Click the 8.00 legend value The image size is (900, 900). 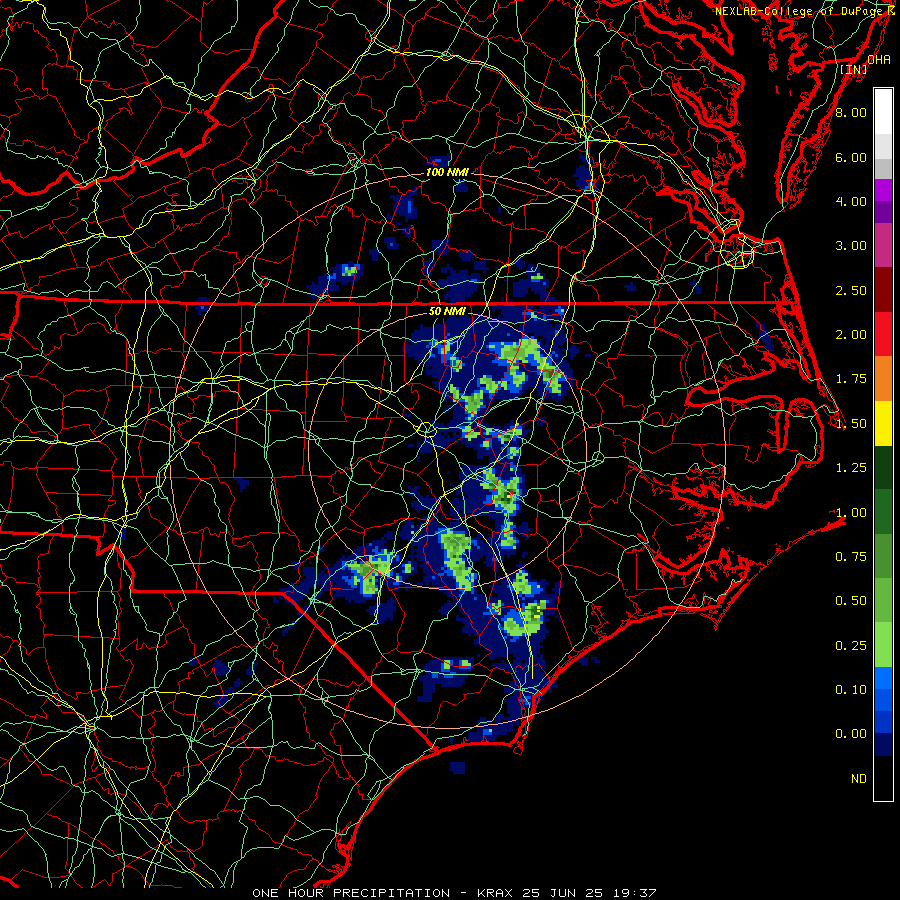851,112
